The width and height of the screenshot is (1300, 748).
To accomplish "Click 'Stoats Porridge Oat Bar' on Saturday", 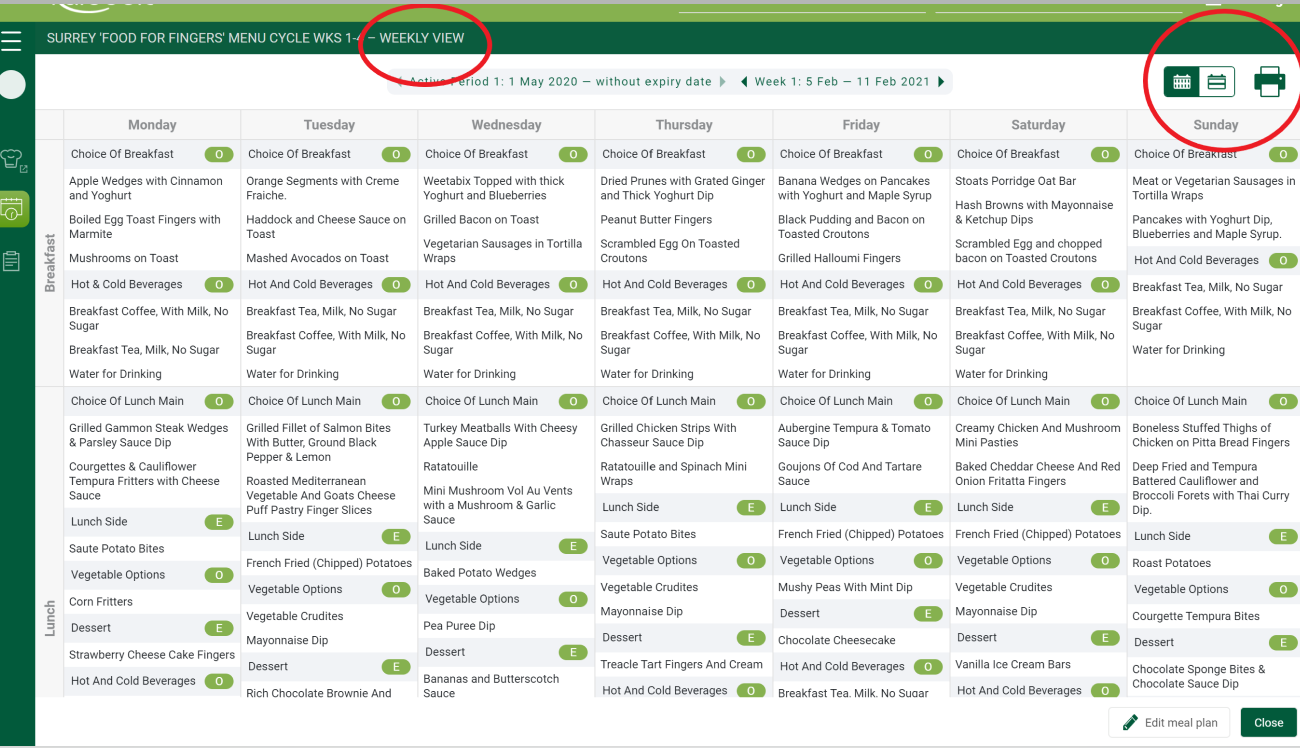I will tap(1015, 181).
